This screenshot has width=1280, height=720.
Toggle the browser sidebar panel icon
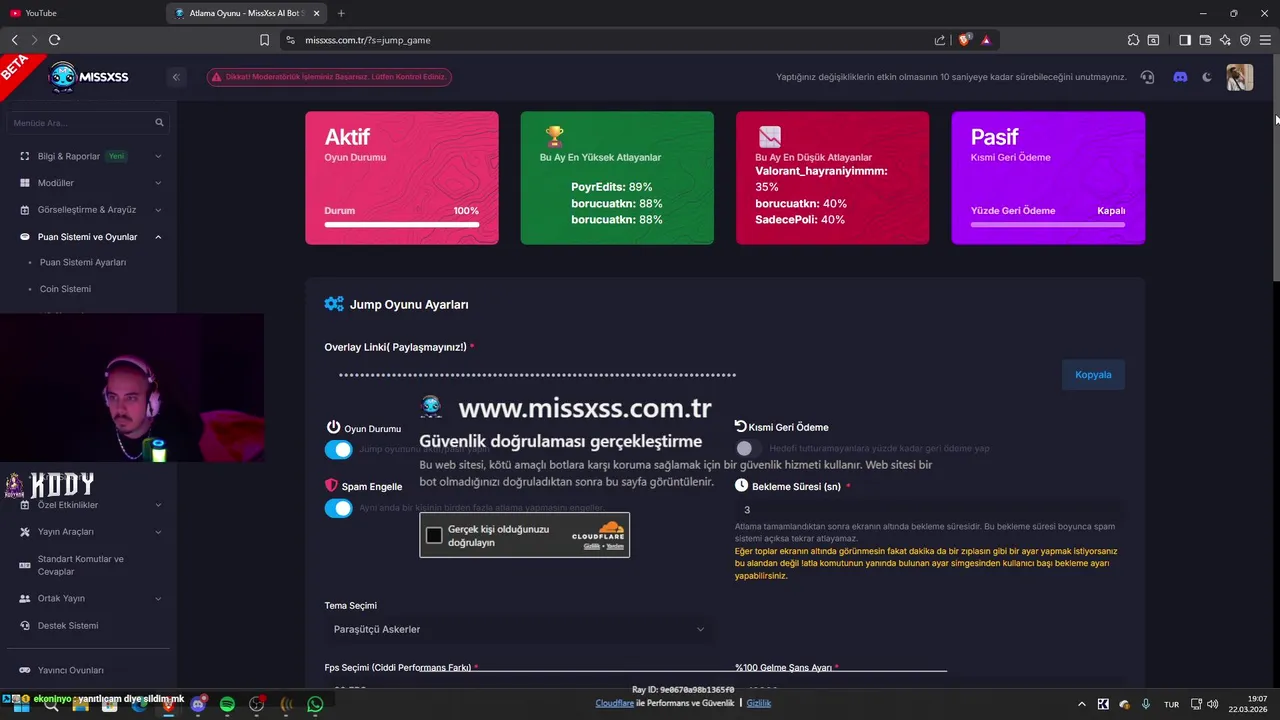[1185, 40]
